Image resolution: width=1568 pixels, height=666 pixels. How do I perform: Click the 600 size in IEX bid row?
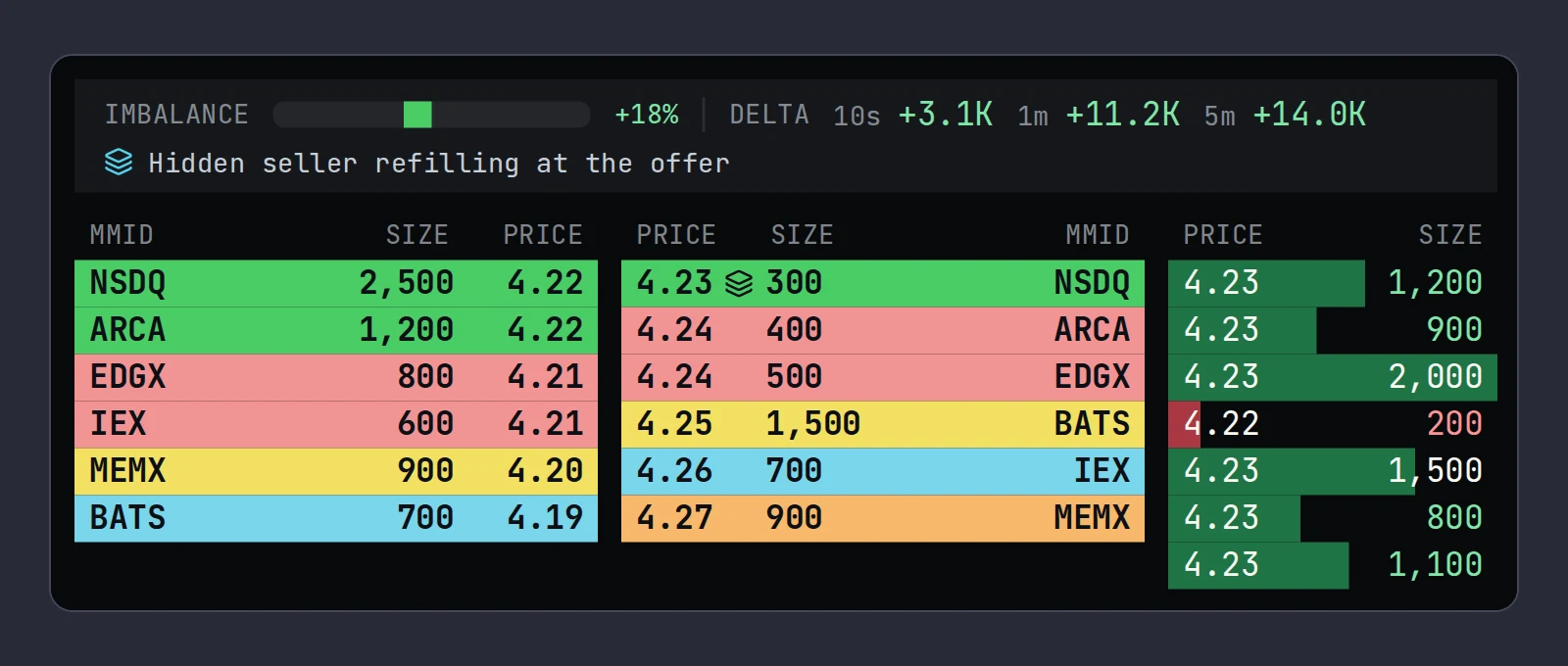(x=425, y=424)
